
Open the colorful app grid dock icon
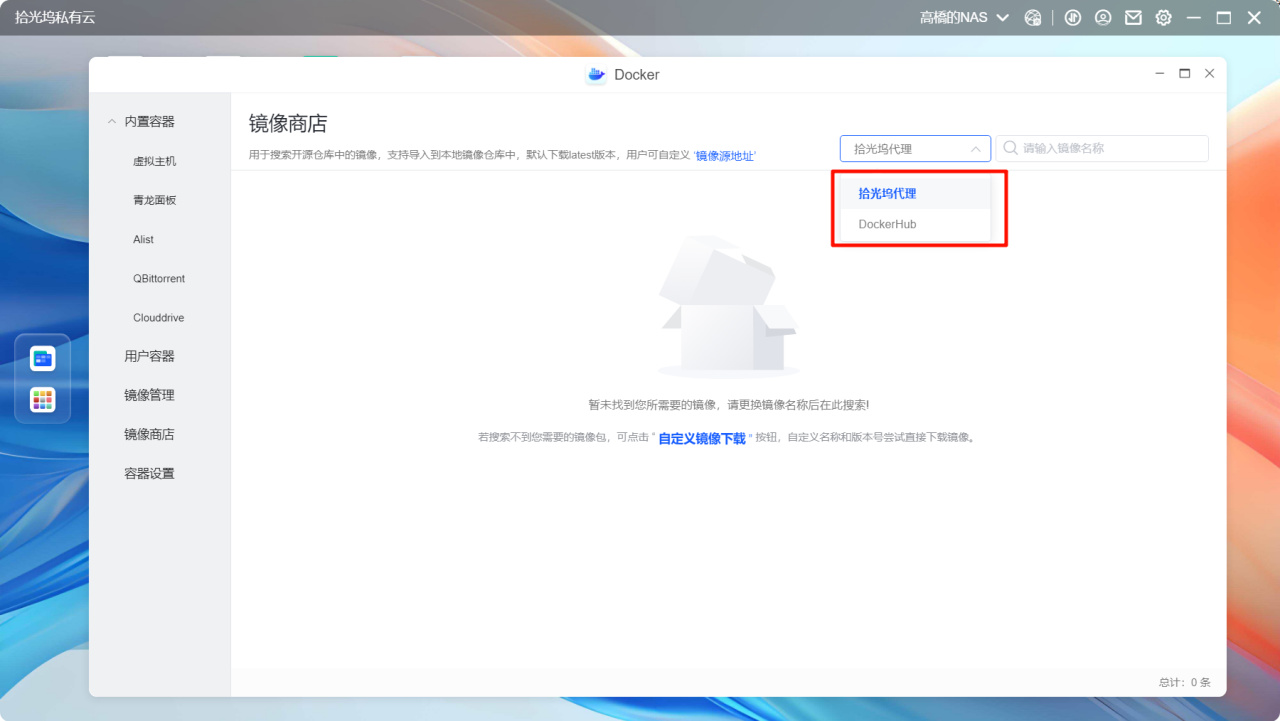(x=43, y=400)
